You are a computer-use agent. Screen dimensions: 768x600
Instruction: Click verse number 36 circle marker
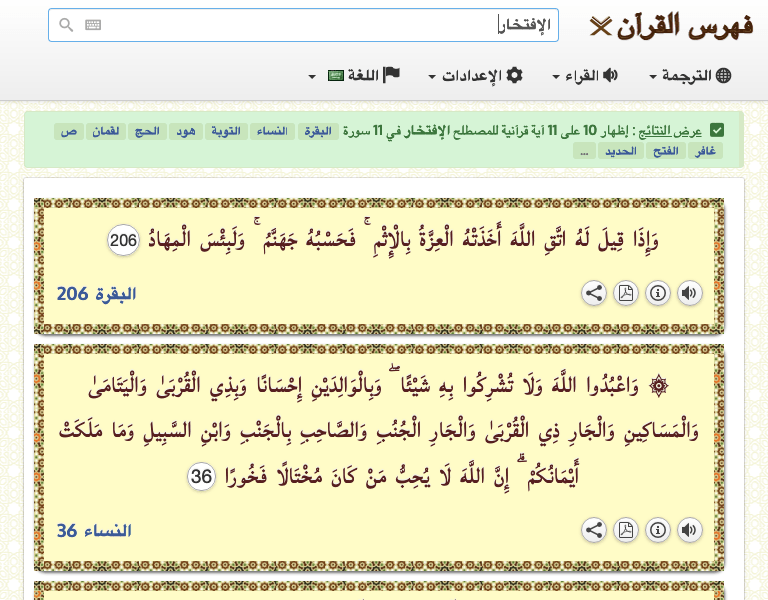click(x=201, y=476)
